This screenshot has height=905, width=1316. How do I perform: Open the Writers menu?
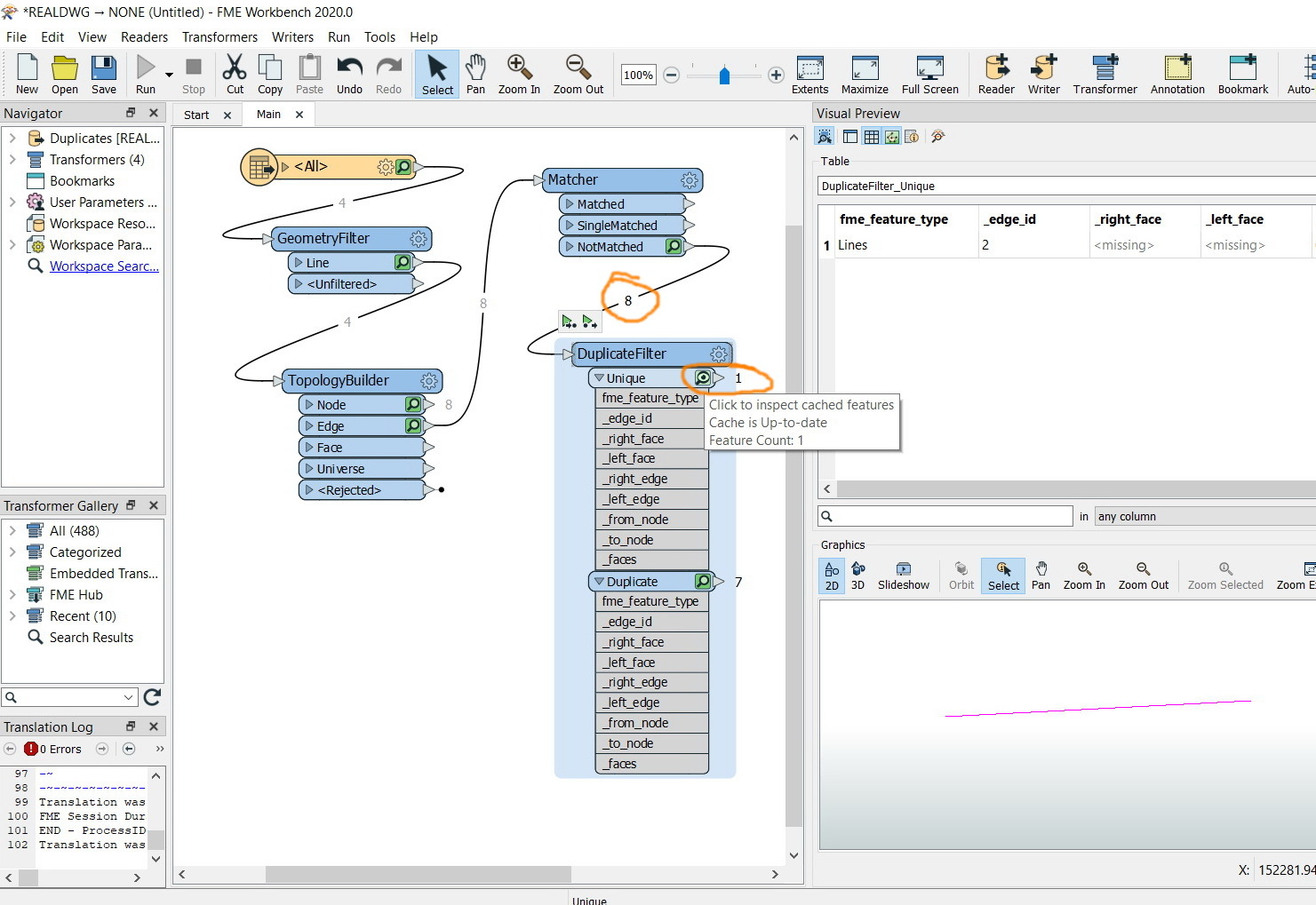tap(292, 37)
